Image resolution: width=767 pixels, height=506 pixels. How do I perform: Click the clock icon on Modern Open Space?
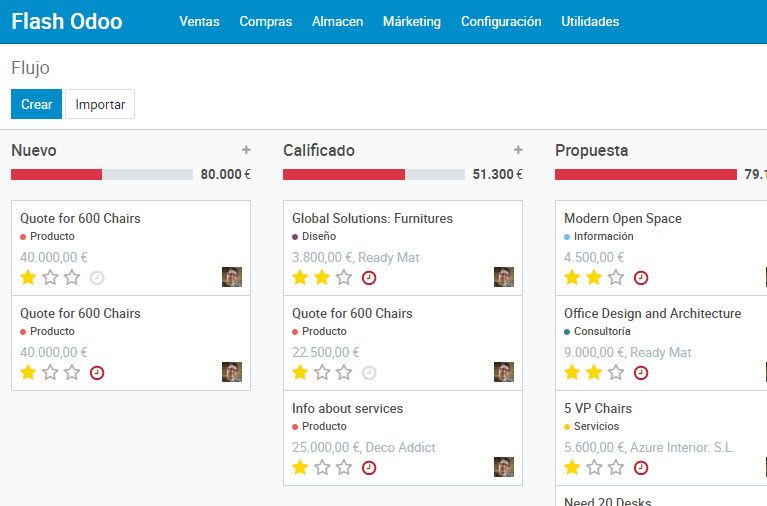[641, 278]
